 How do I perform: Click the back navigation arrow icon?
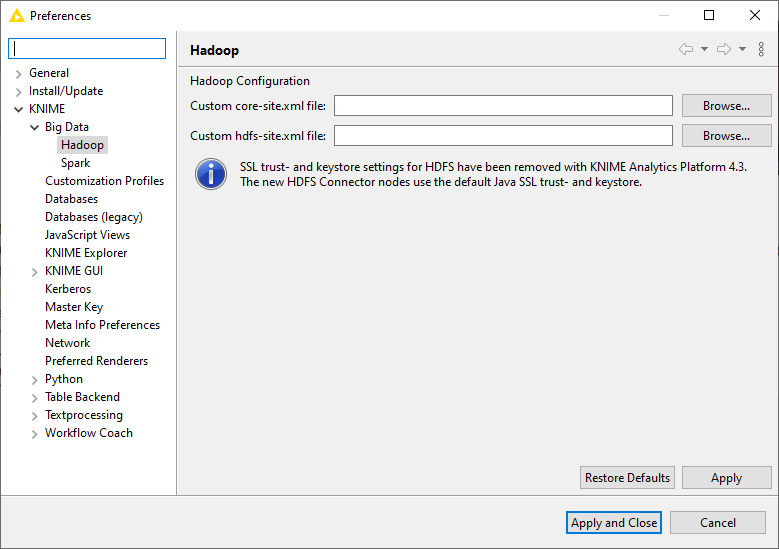pyautogui.click(x=686, y=49)
